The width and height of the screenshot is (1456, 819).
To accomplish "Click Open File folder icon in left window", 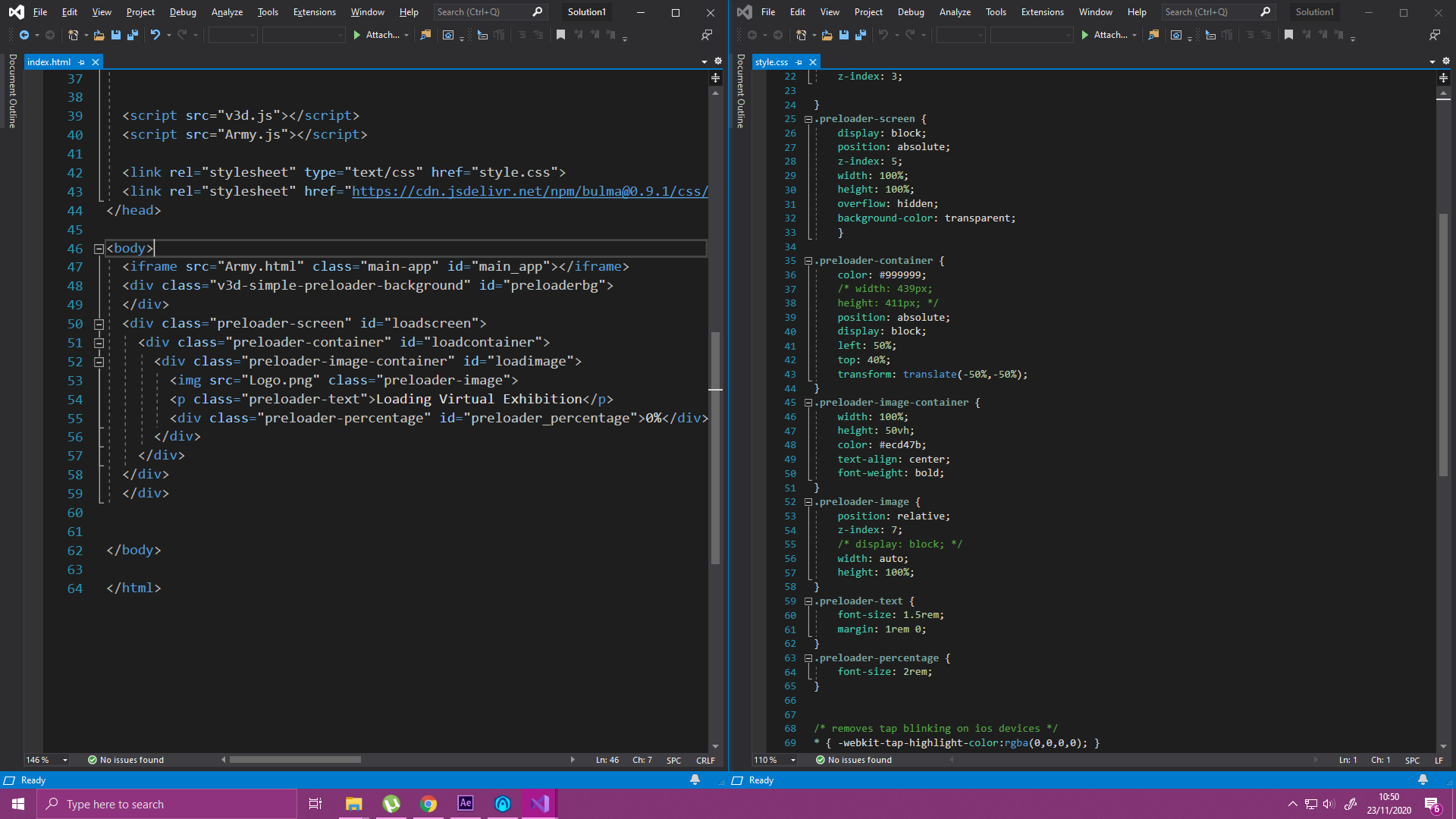I will 99,35.
